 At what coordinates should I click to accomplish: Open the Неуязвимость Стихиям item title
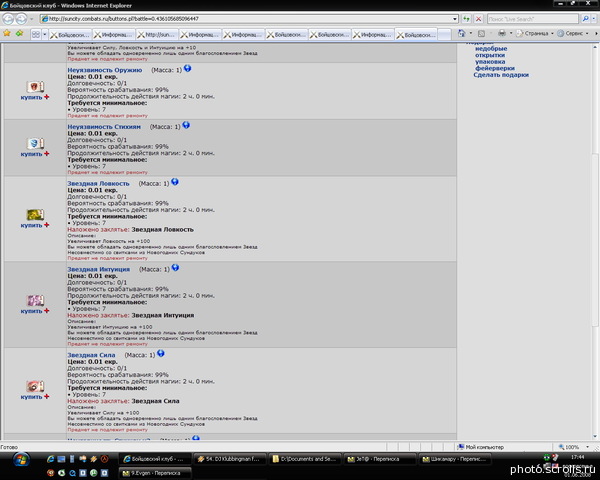(104, 127)
